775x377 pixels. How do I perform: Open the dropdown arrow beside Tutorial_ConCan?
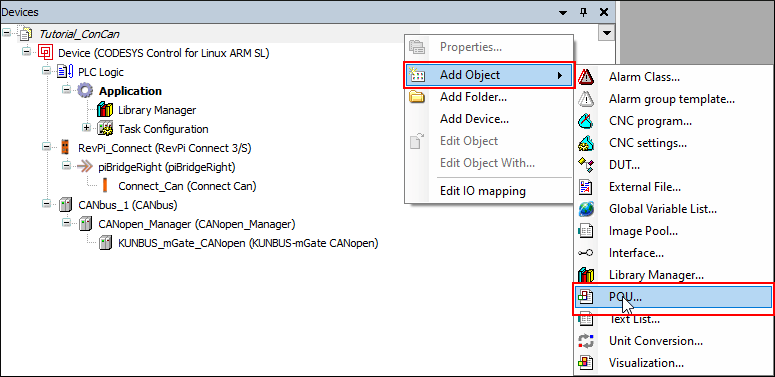click(606, 34)
